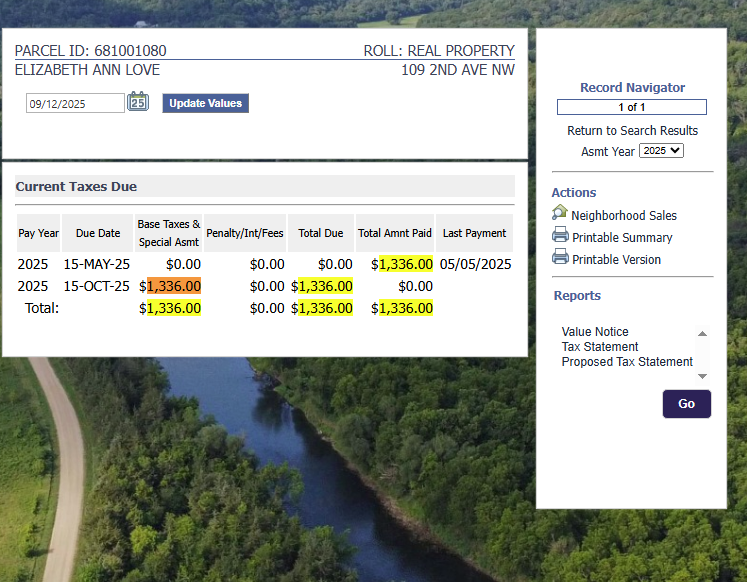Open the Printable Summary link
Image resolution: width=747 pixels, height=582 pixels.
[x=621, y=238]
